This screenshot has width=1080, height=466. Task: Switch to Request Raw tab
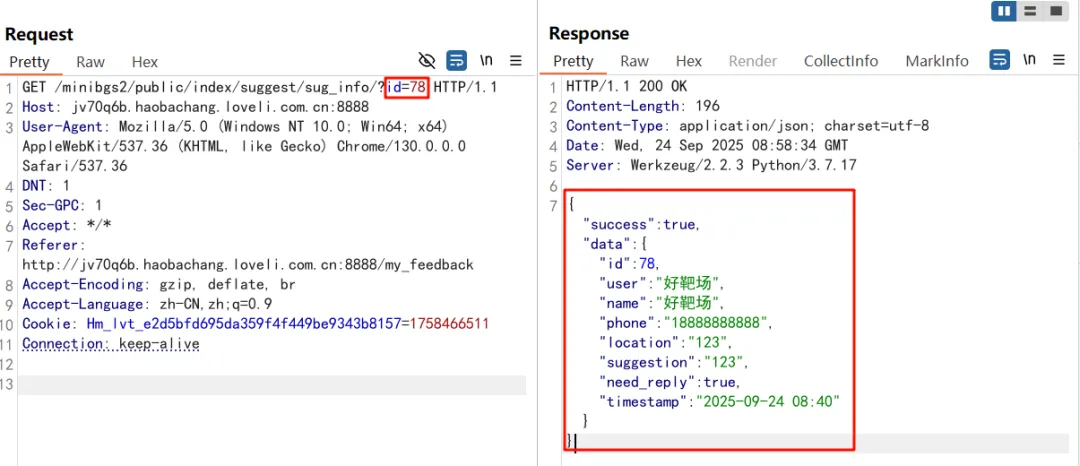90,62
